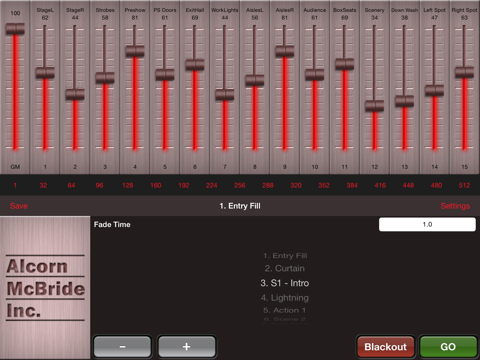Jump to channel bank 512
The height and width of the screenshot is (360, 480).
(x=464, y=185)
